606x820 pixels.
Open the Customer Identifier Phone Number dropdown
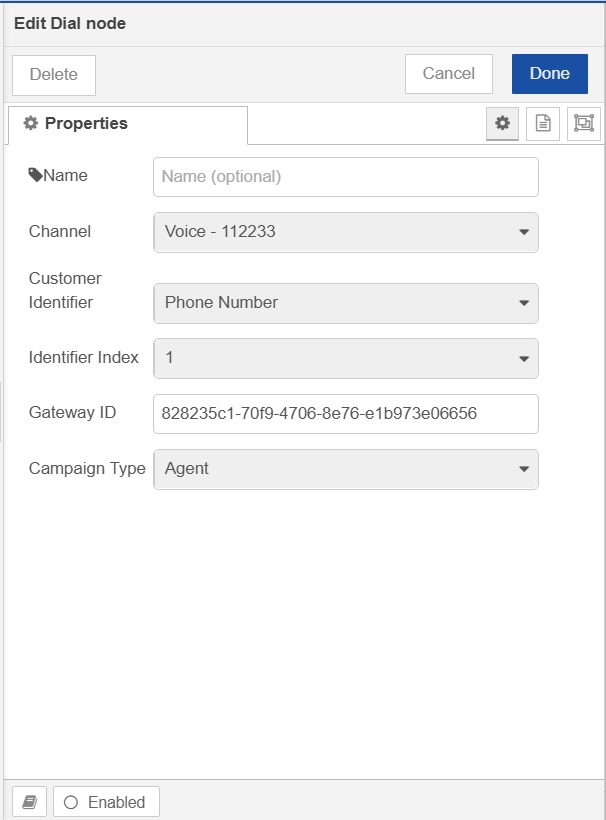(346, 303)
